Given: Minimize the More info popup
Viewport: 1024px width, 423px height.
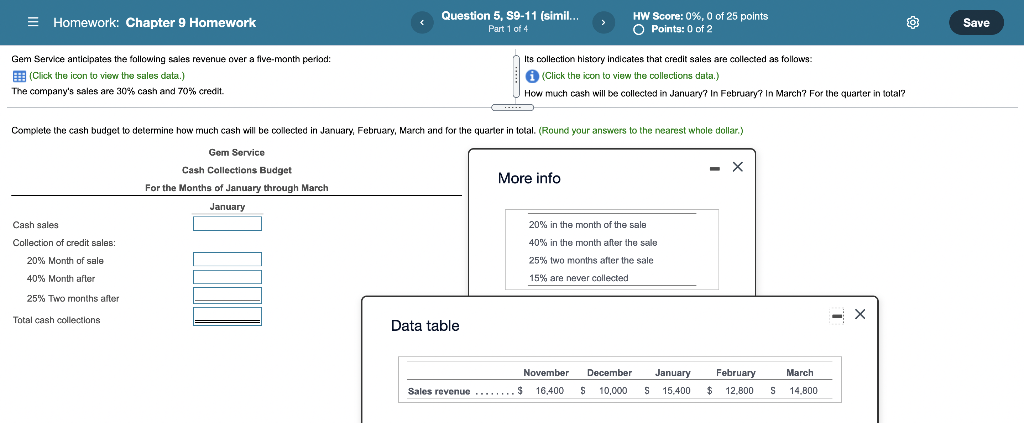Looking at the screenshot, I should [715, 169].
